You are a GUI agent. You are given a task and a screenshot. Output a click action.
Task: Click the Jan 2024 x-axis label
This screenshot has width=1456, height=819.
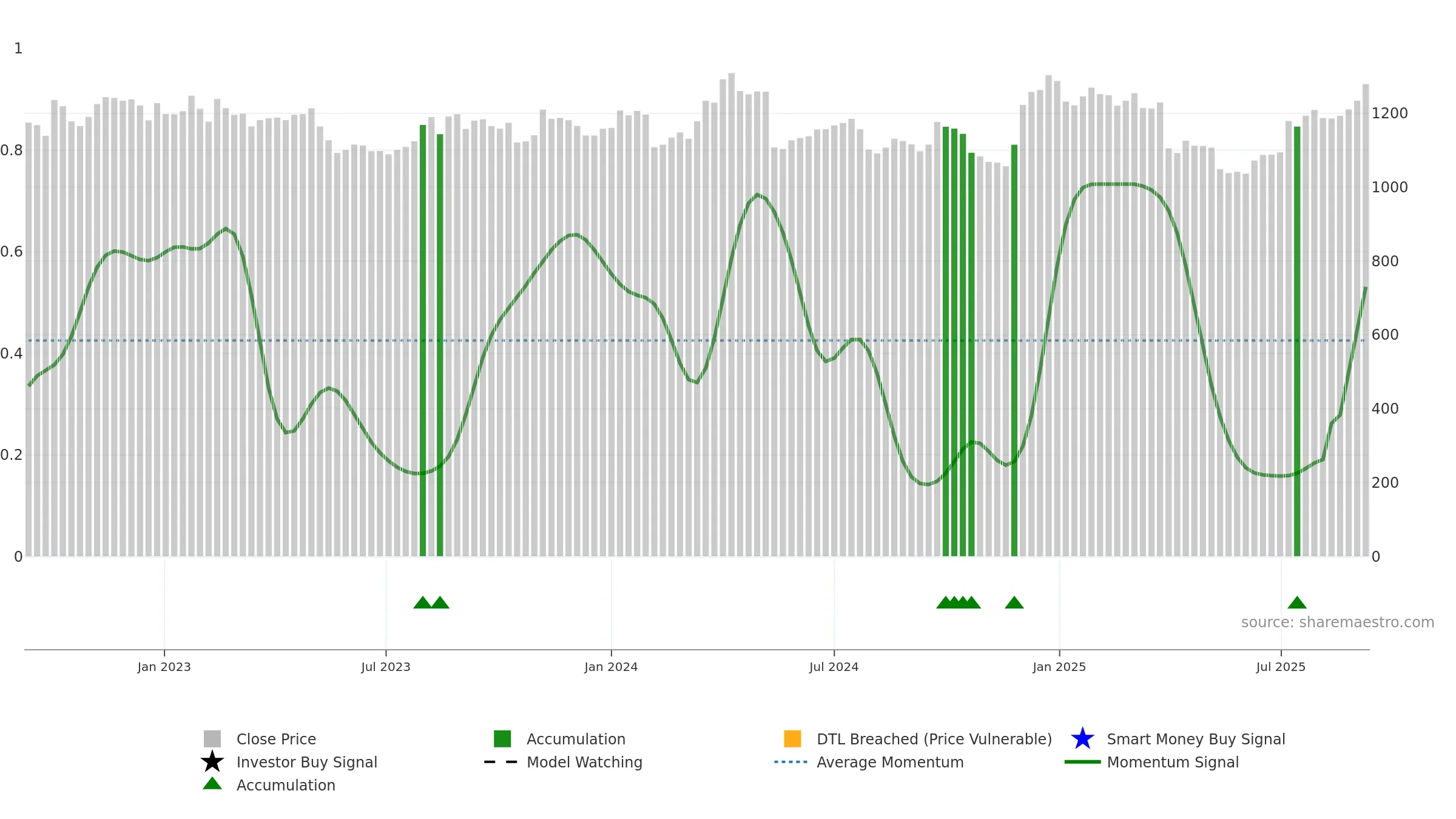(611, 667)
